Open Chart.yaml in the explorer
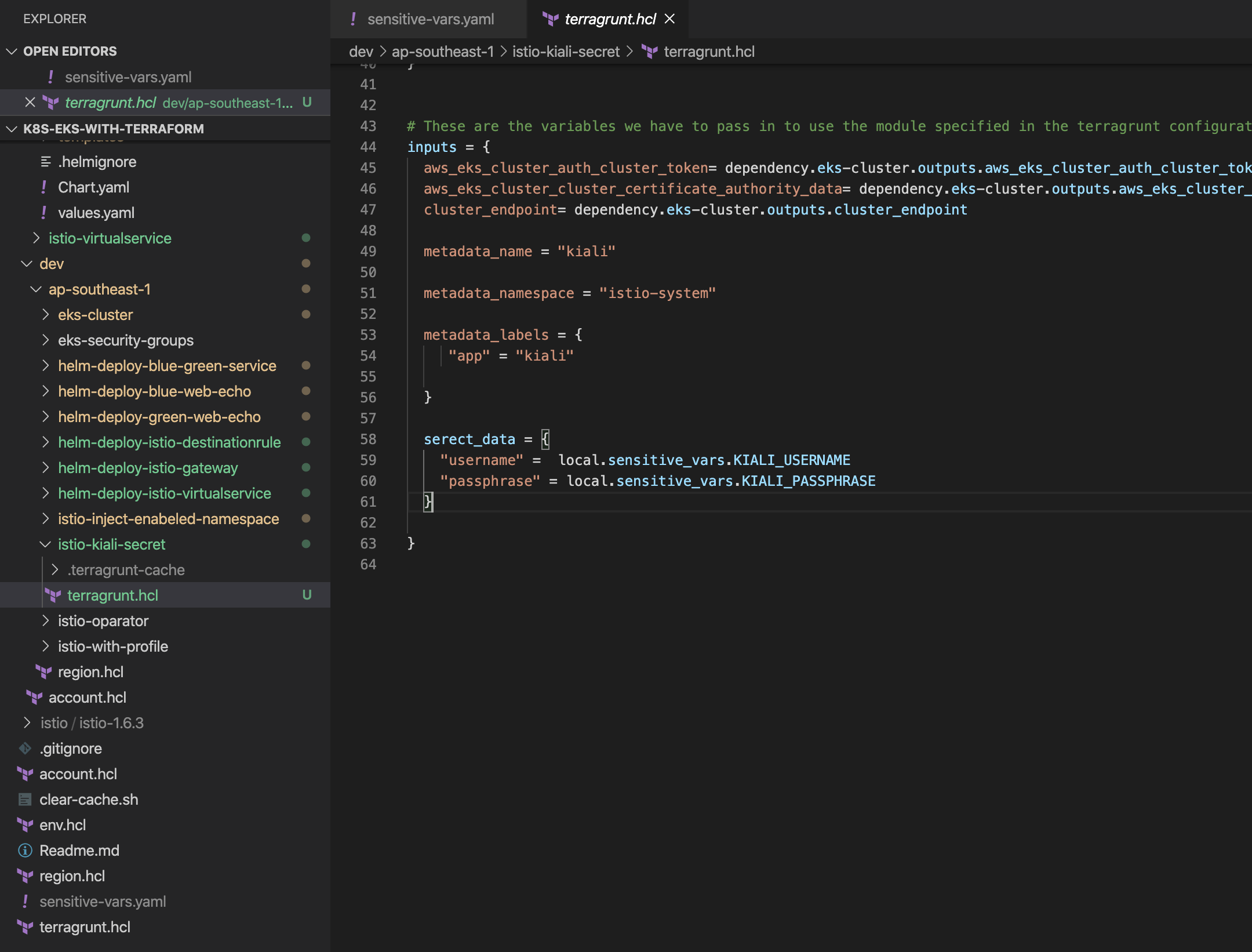Viewport: 1252px width, 952px height. [93, 187]
